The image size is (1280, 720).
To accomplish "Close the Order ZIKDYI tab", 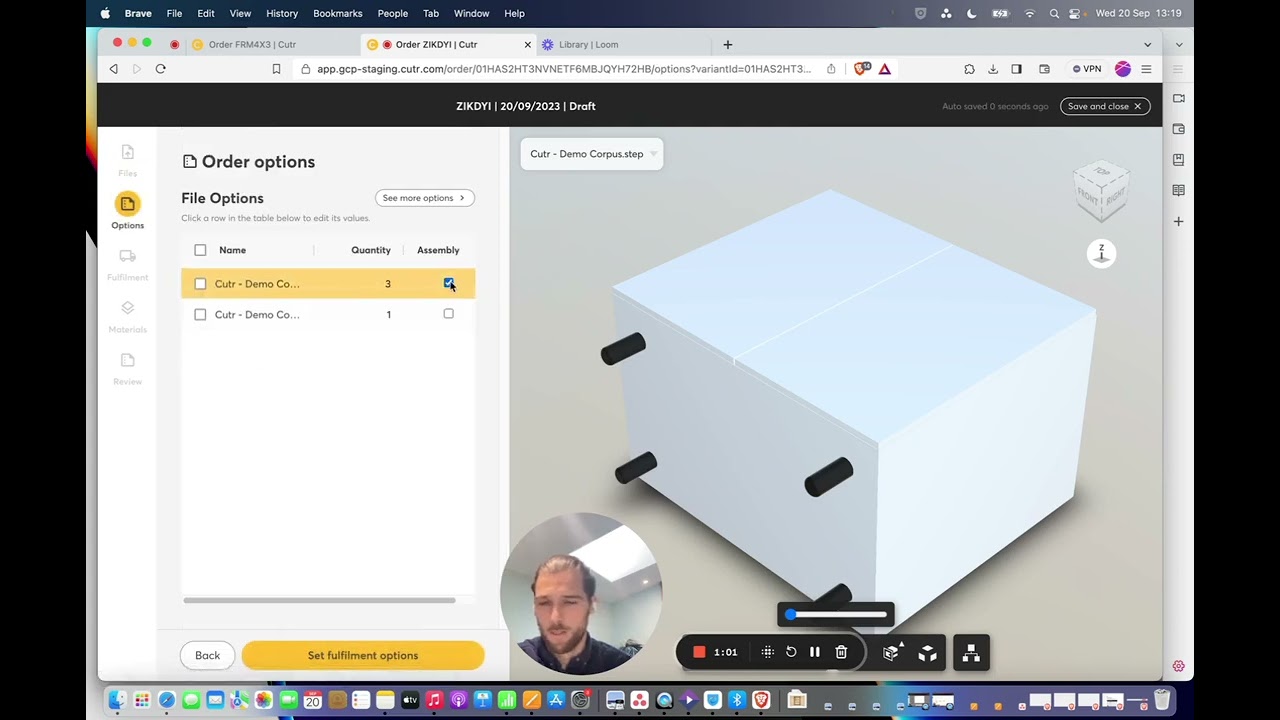I will (527, 44).
